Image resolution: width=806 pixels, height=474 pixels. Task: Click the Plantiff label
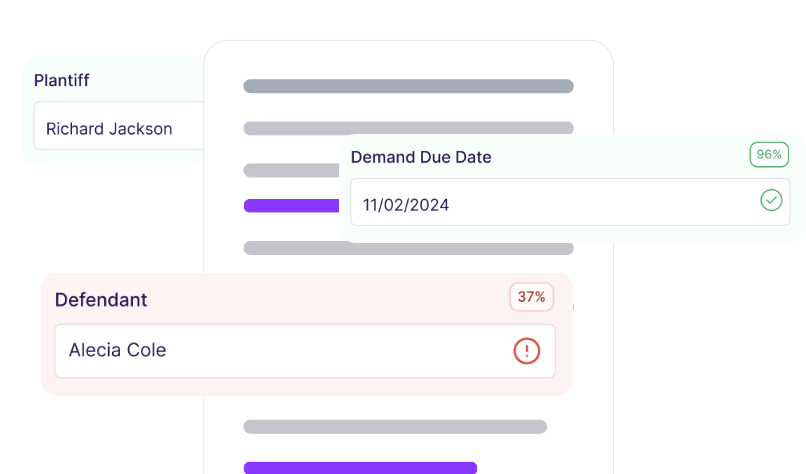(x=61, y=81)
